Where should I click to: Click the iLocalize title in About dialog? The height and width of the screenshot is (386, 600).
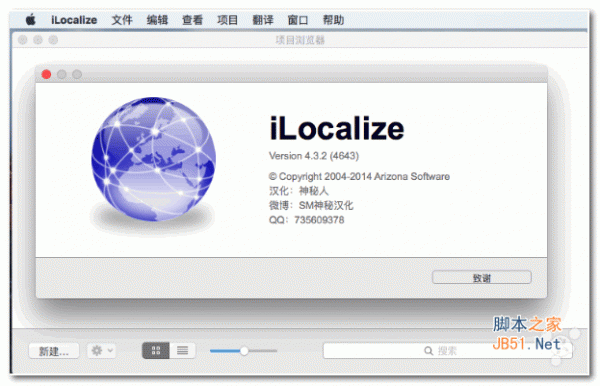point(336,129)
